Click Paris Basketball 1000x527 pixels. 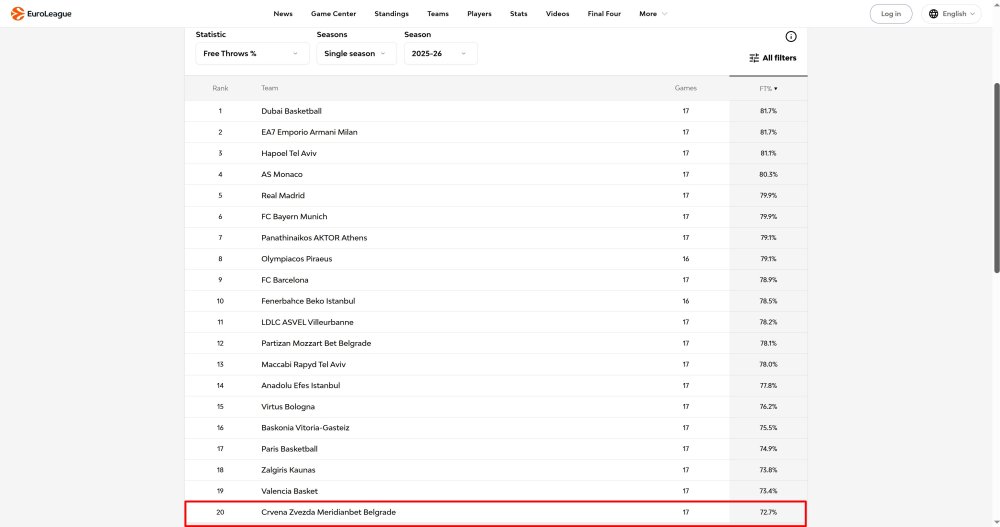click(289, 449)
